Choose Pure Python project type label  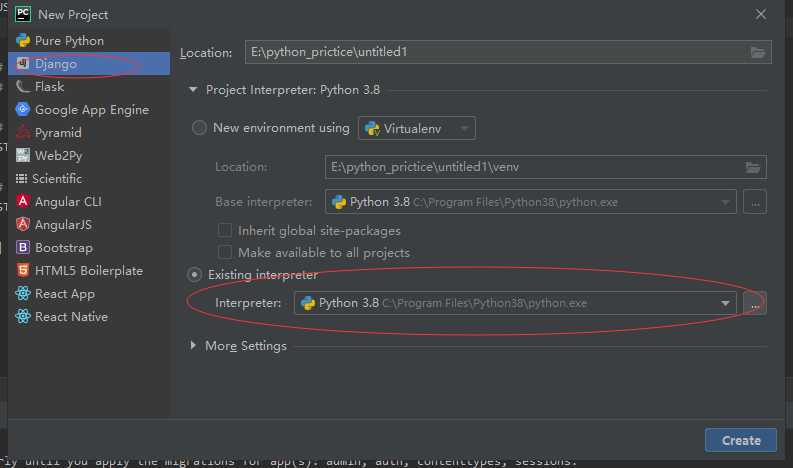69,40
